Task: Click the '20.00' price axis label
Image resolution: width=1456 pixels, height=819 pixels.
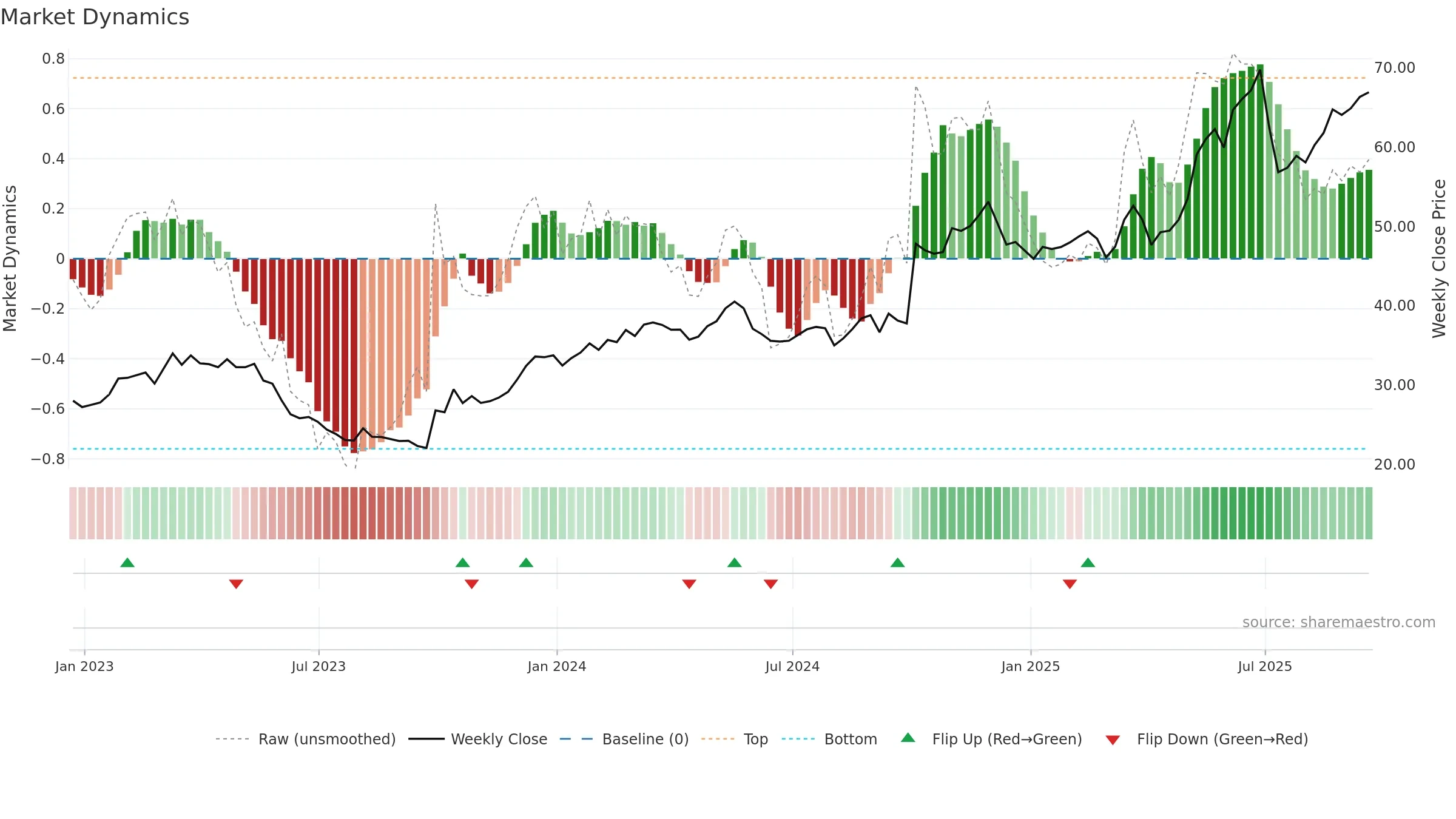Action: (x=1395, y=465)
